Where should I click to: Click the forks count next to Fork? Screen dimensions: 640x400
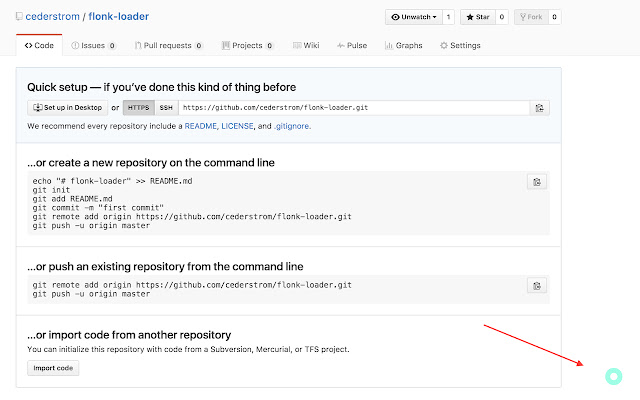pos(554,17)
